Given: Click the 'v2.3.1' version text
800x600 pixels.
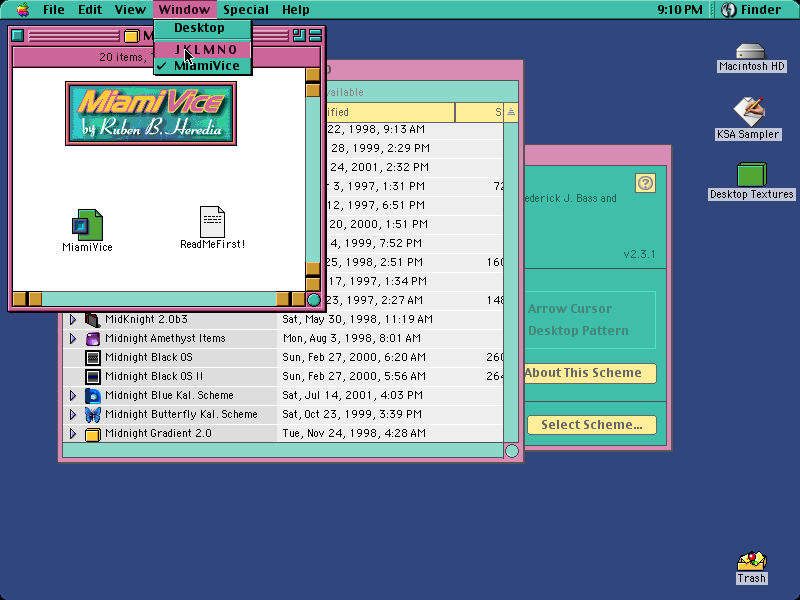Looking at the screenshot, I should coord(639,254).
